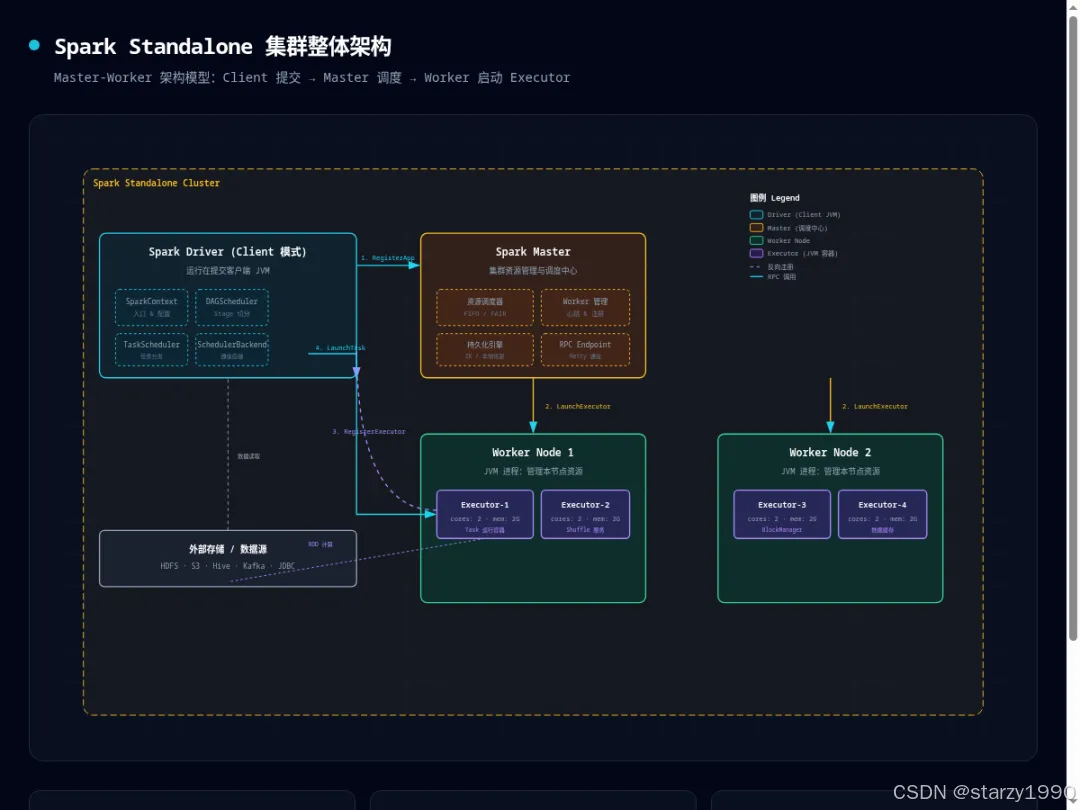Click the Executor-1 box
Image resolution: width=1080 pixels, height=810 pixels.
point(485,515)
